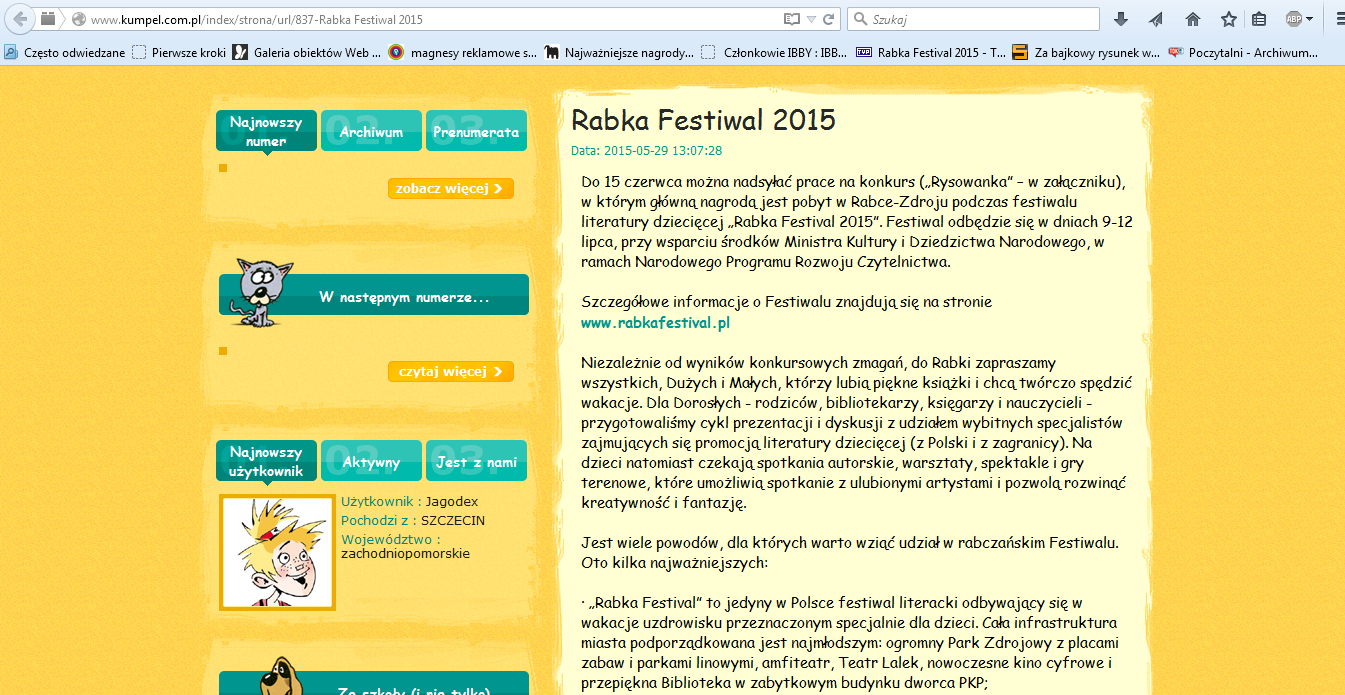
Task: Open the Pierwsze kroki bookmark
Action: click(179, 53)
